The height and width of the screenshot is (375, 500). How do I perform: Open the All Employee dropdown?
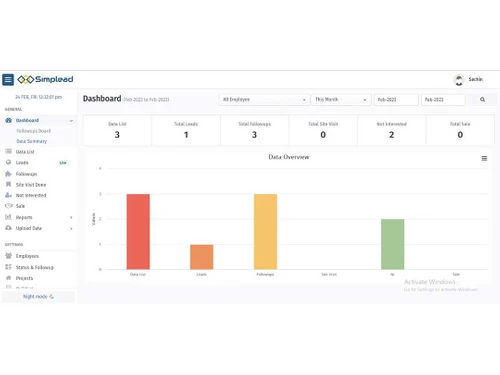click(x=264, y=100)
